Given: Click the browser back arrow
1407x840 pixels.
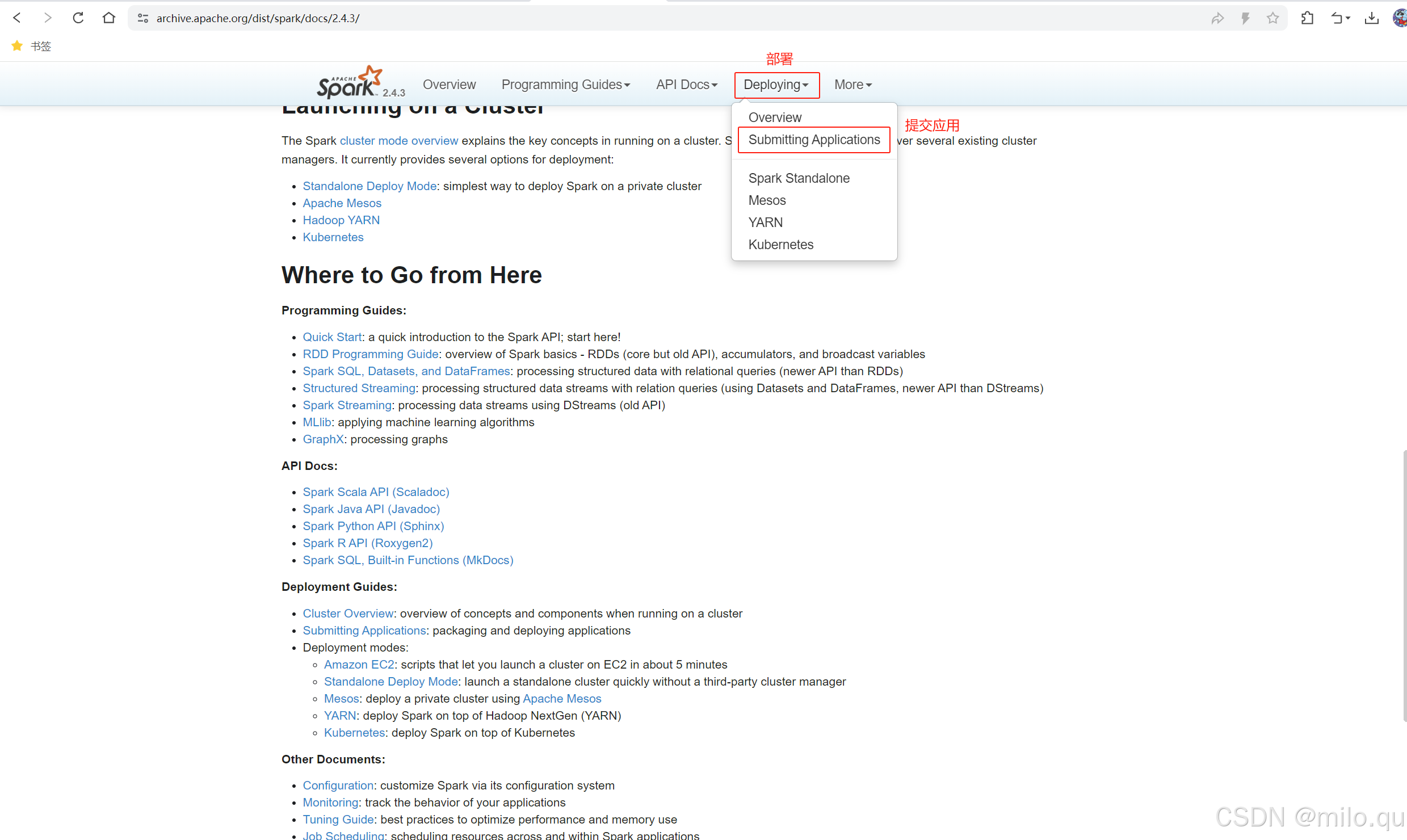Looking at the screenshot, I should [17, 18].
